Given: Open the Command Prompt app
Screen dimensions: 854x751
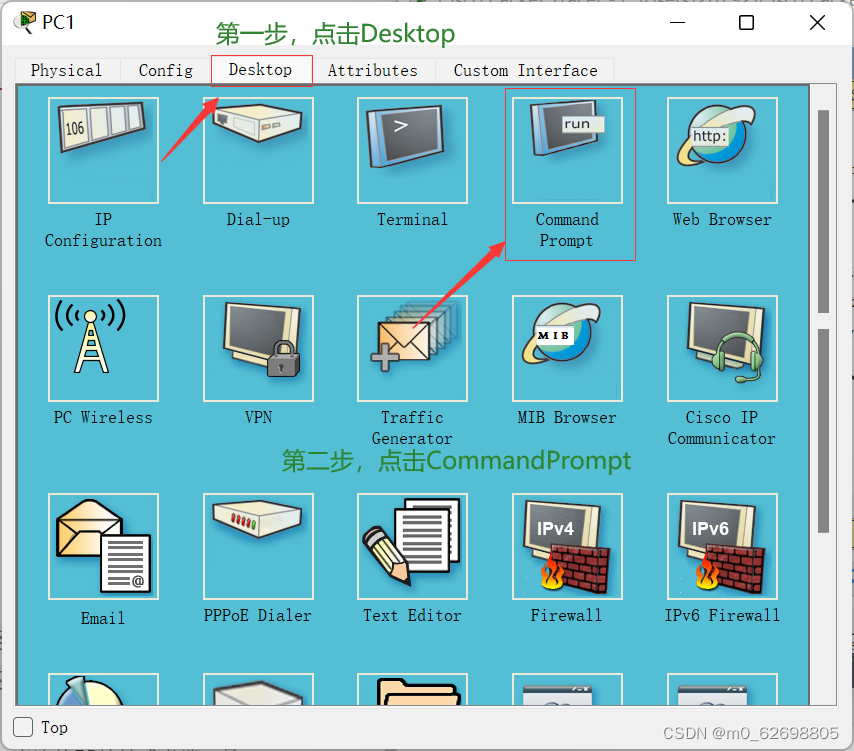Looking at the screenshot, I should click(x=567, y=150).
